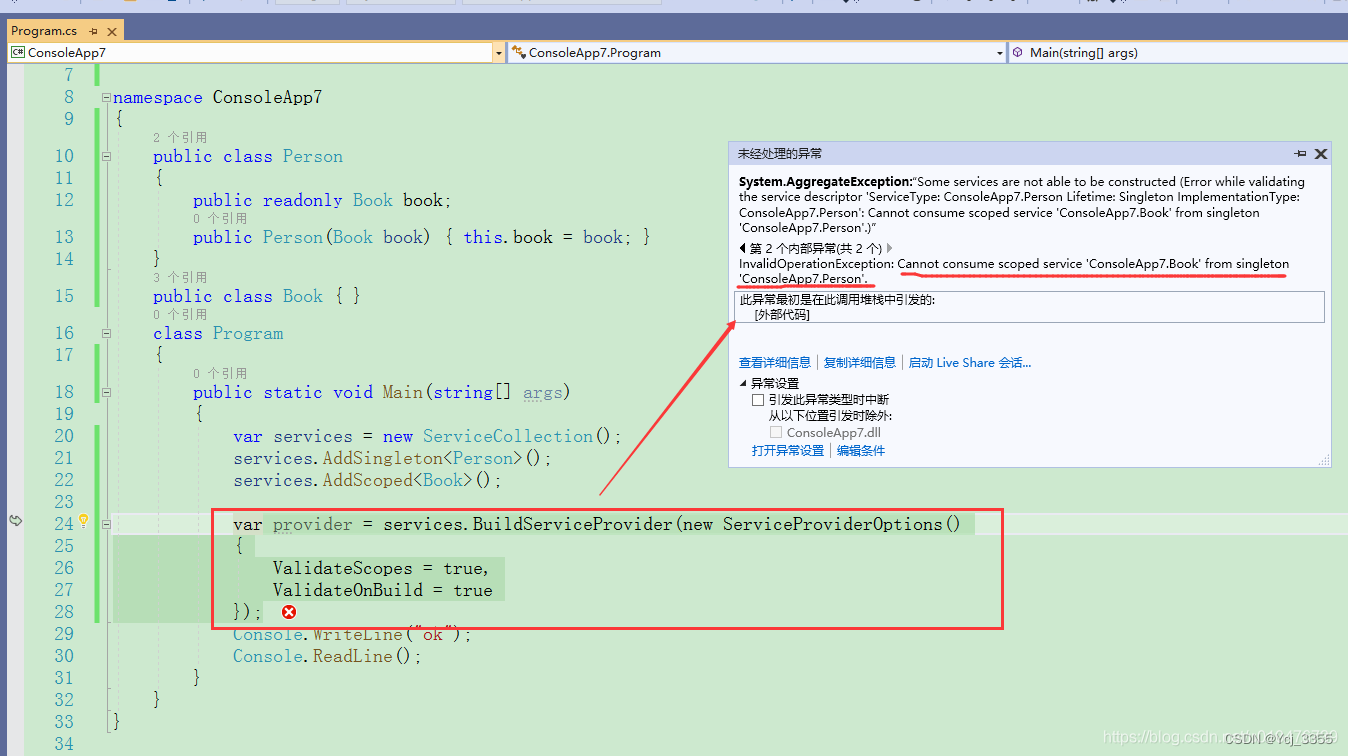The height and width of the screenshot is (756, 1348).
Task: Open the Main(string[] args) member dropdown
Action: point(1177,53)
